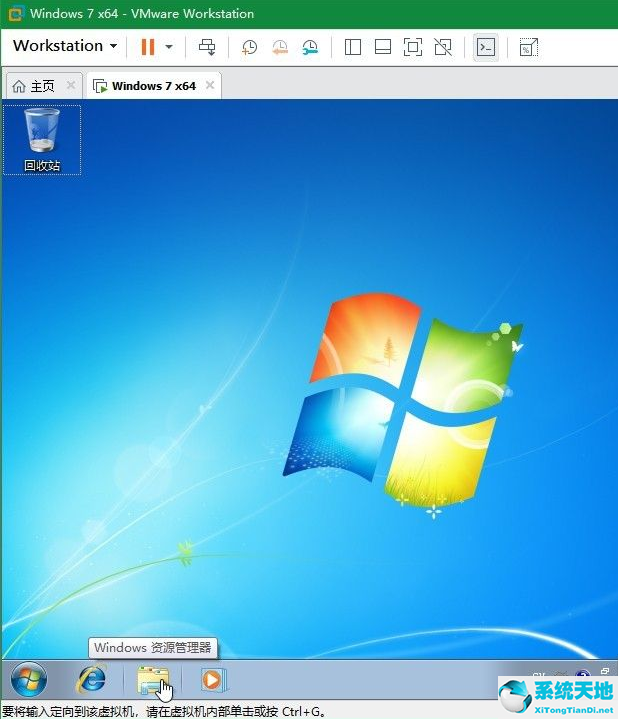Toggle the thumbnail bar view
Viewport: 618px width, 719px height.
click(x=383, y=47)
